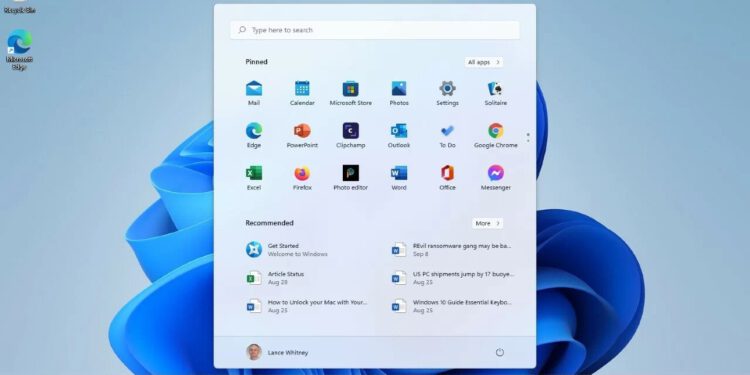Click the Type here to search box

(375, 30)
